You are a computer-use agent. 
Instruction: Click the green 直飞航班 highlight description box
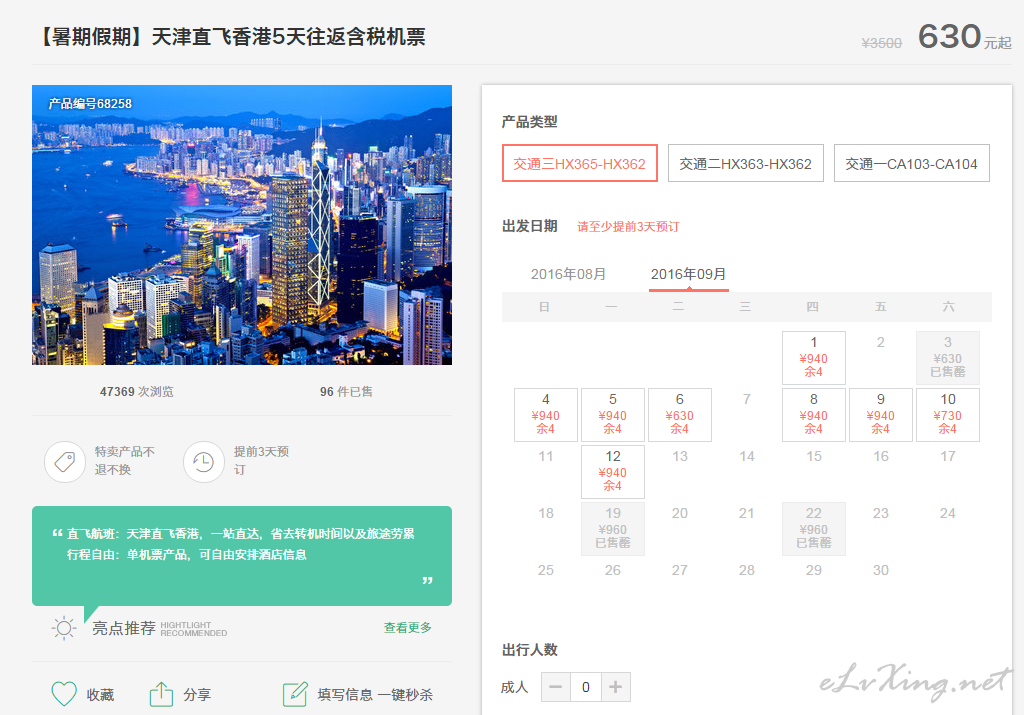tap(242, 556)
